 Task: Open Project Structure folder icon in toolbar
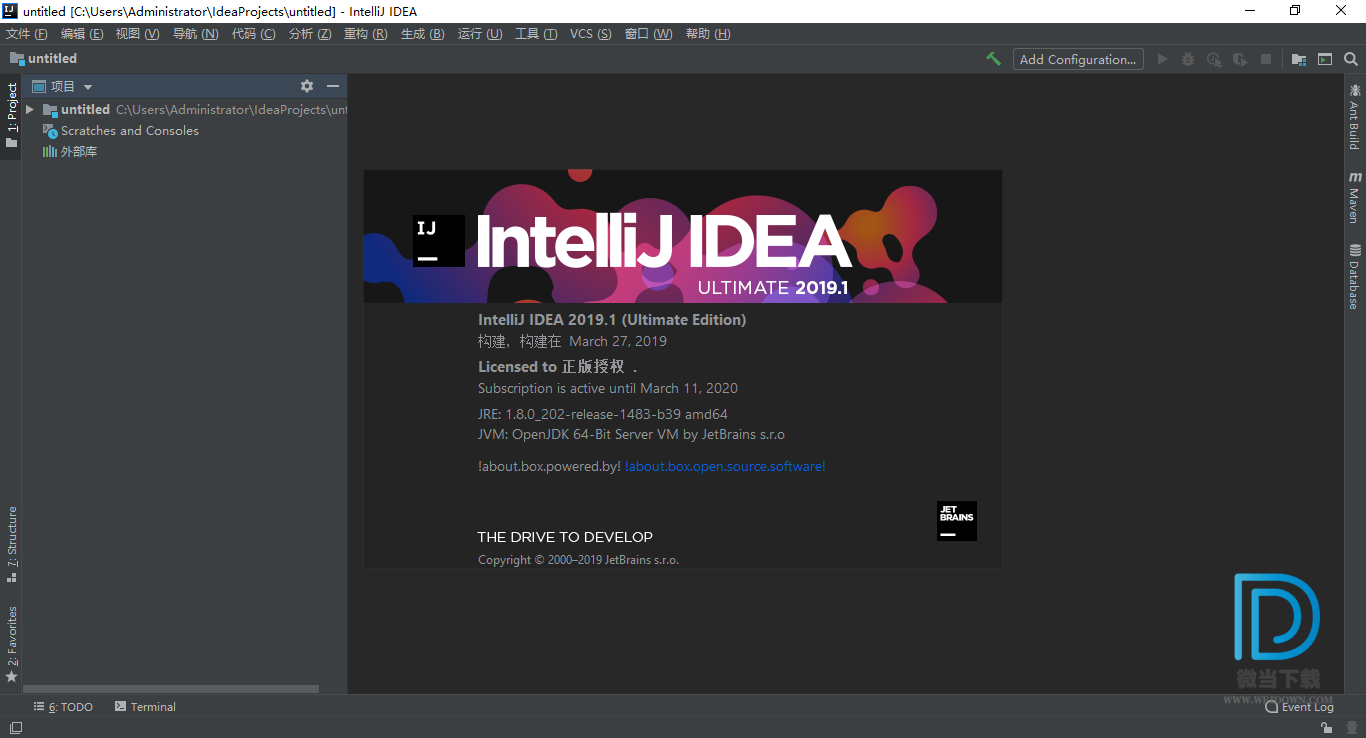(x=1299, y=59)
